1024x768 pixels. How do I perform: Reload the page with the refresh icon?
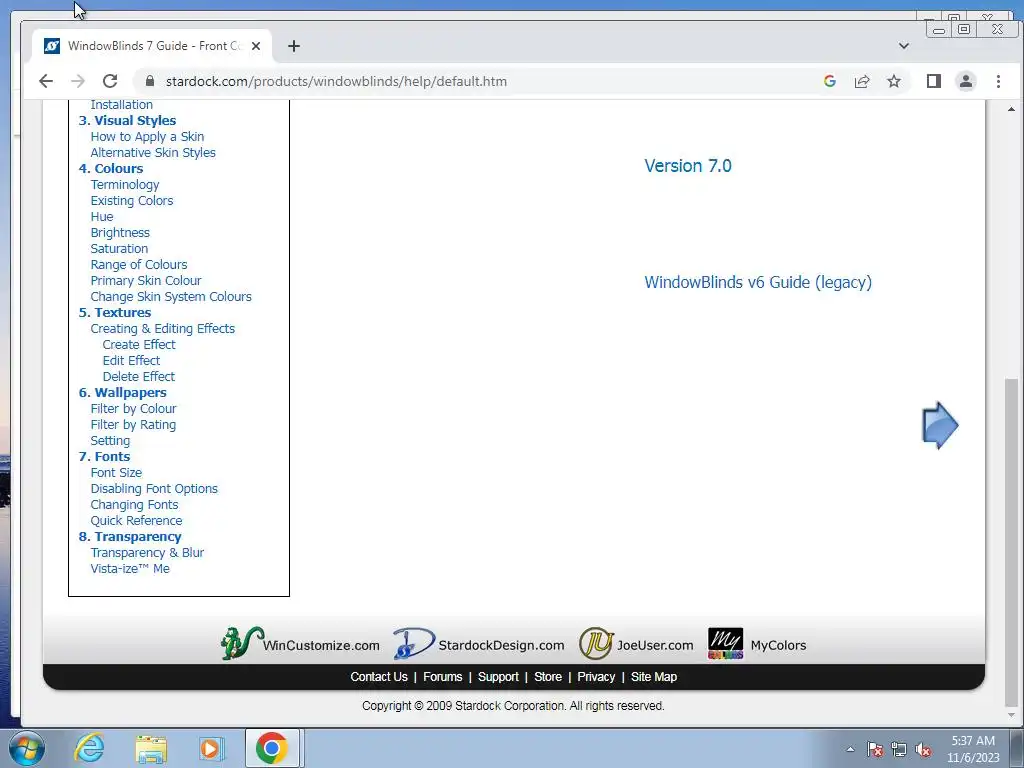(110, 81)
